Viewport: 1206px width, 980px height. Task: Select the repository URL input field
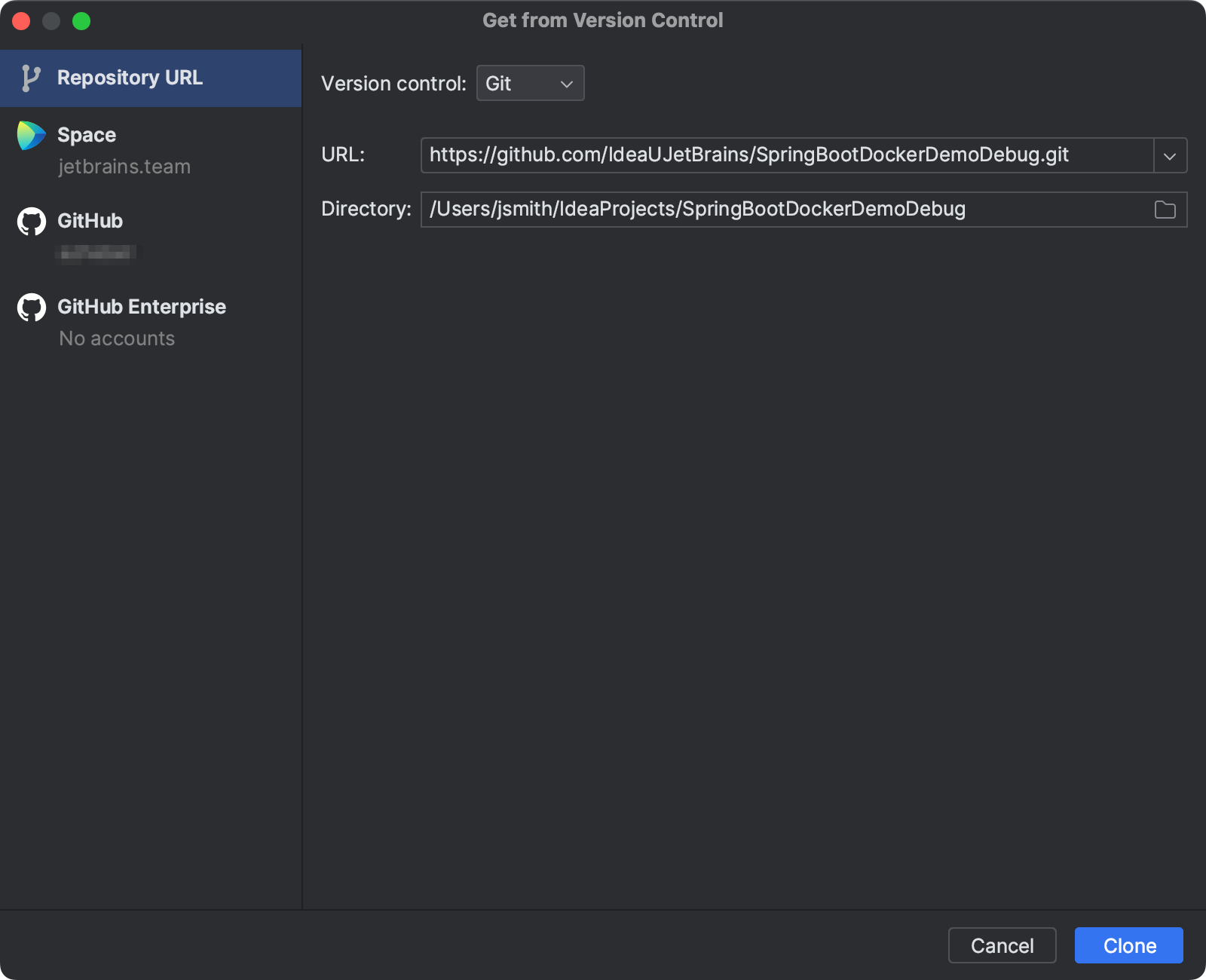(x=754, y=155)
